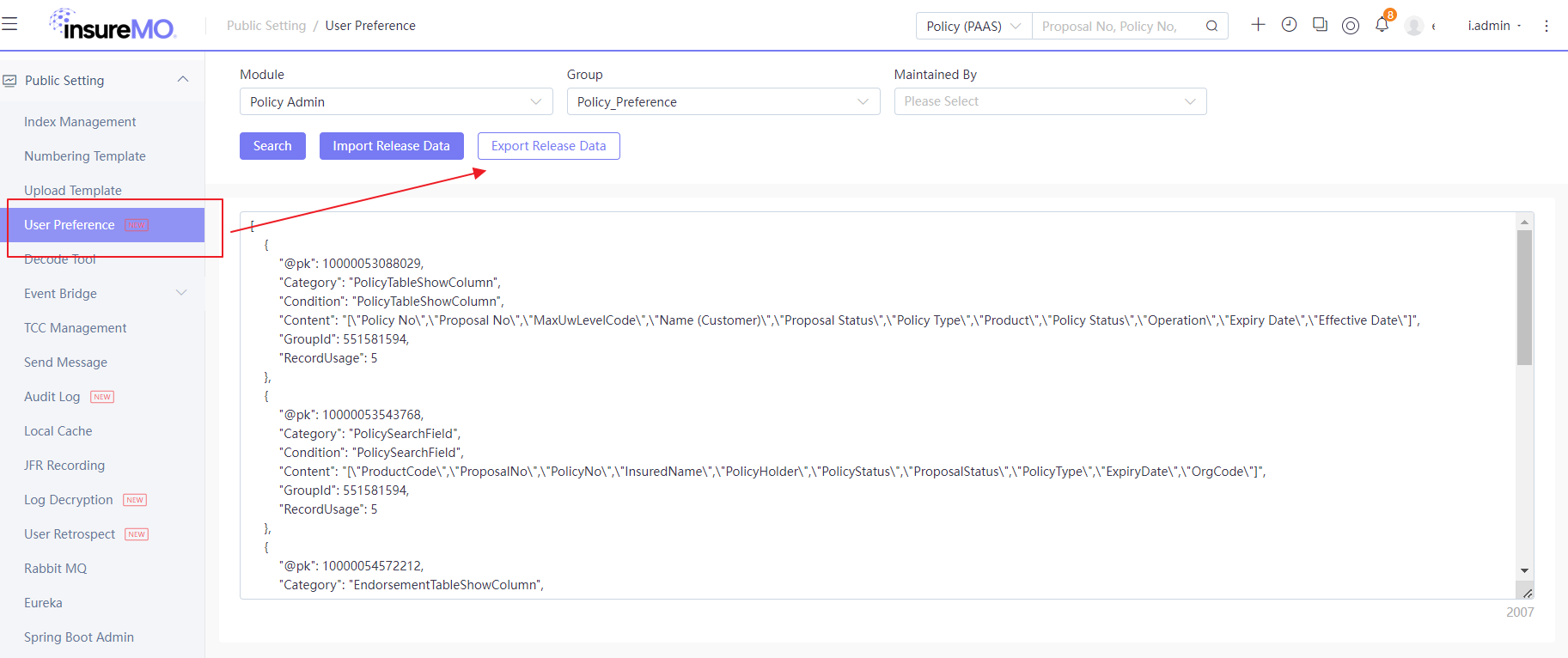
Task: Click the concentric circle target icon
Action: [1351, 26]
